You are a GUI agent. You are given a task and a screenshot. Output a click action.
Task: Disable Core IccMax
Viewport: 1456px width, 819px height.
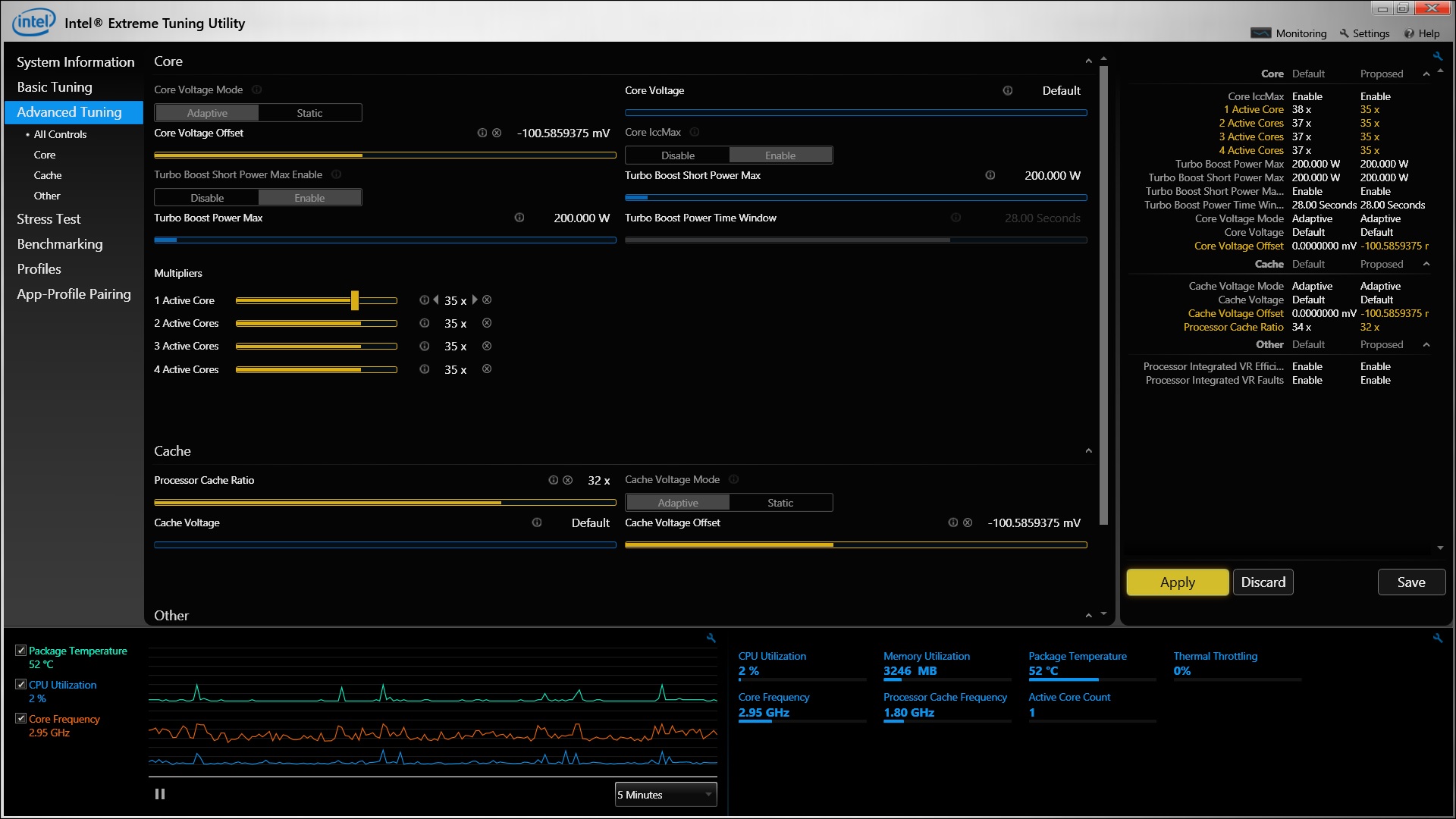point(678,155)
